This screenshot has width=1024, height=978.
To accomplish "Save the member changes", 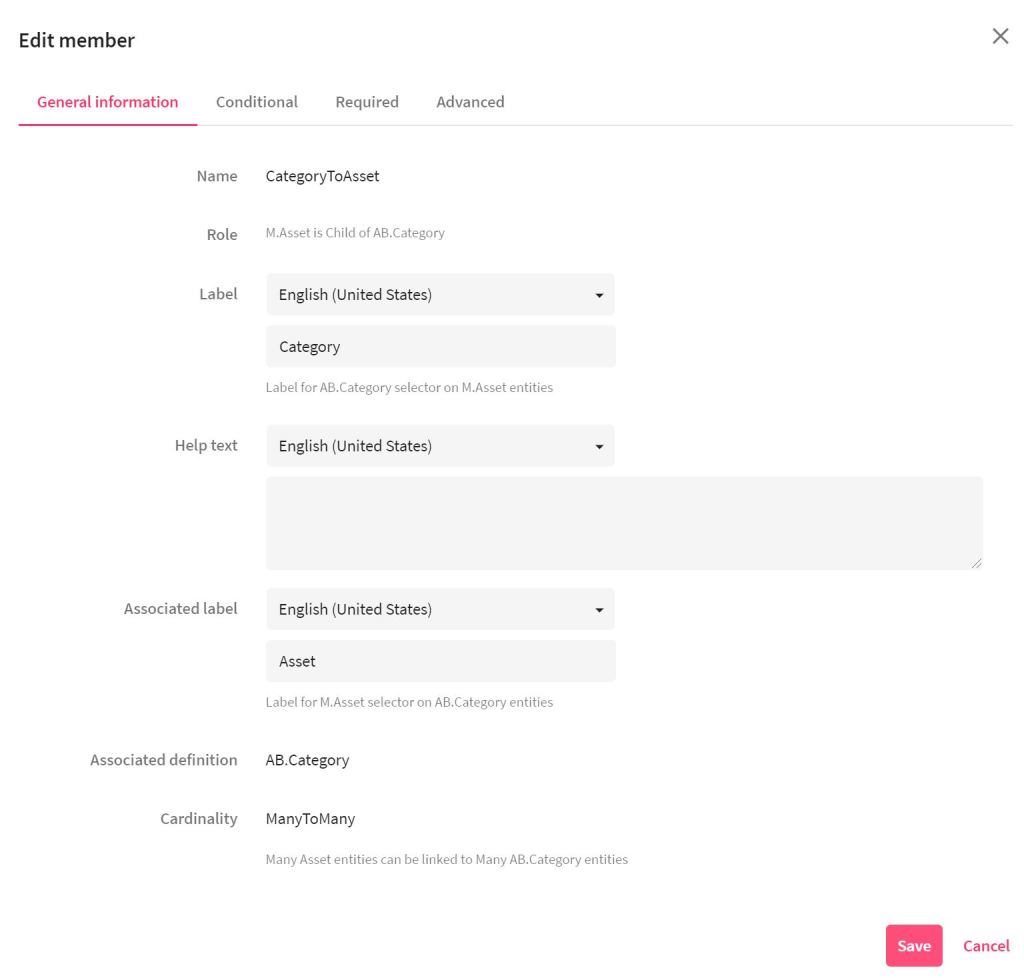I will pos(913,946).
